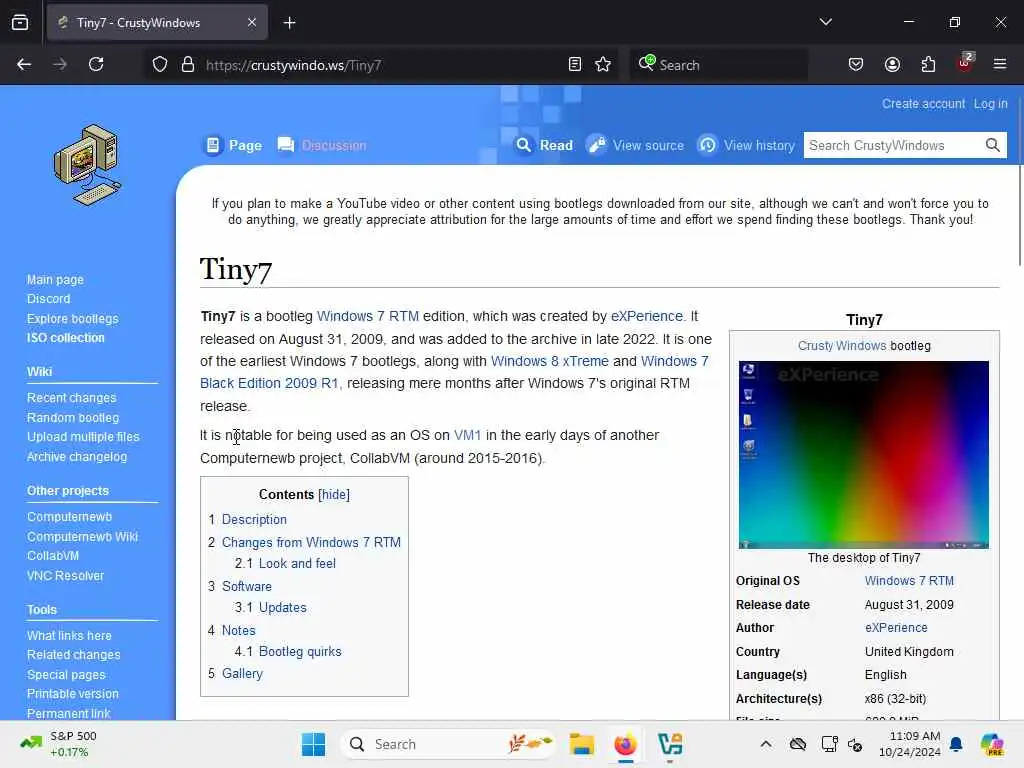Open Windows 8 xTreme article link
The image size is (1024, 768).
coord(549,361)
